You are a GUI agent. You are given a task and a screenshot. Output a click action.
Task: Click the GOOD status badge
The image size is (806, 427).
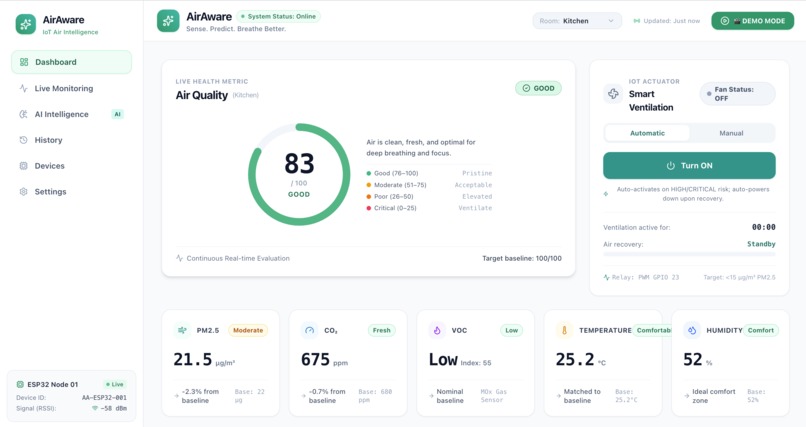538,88
